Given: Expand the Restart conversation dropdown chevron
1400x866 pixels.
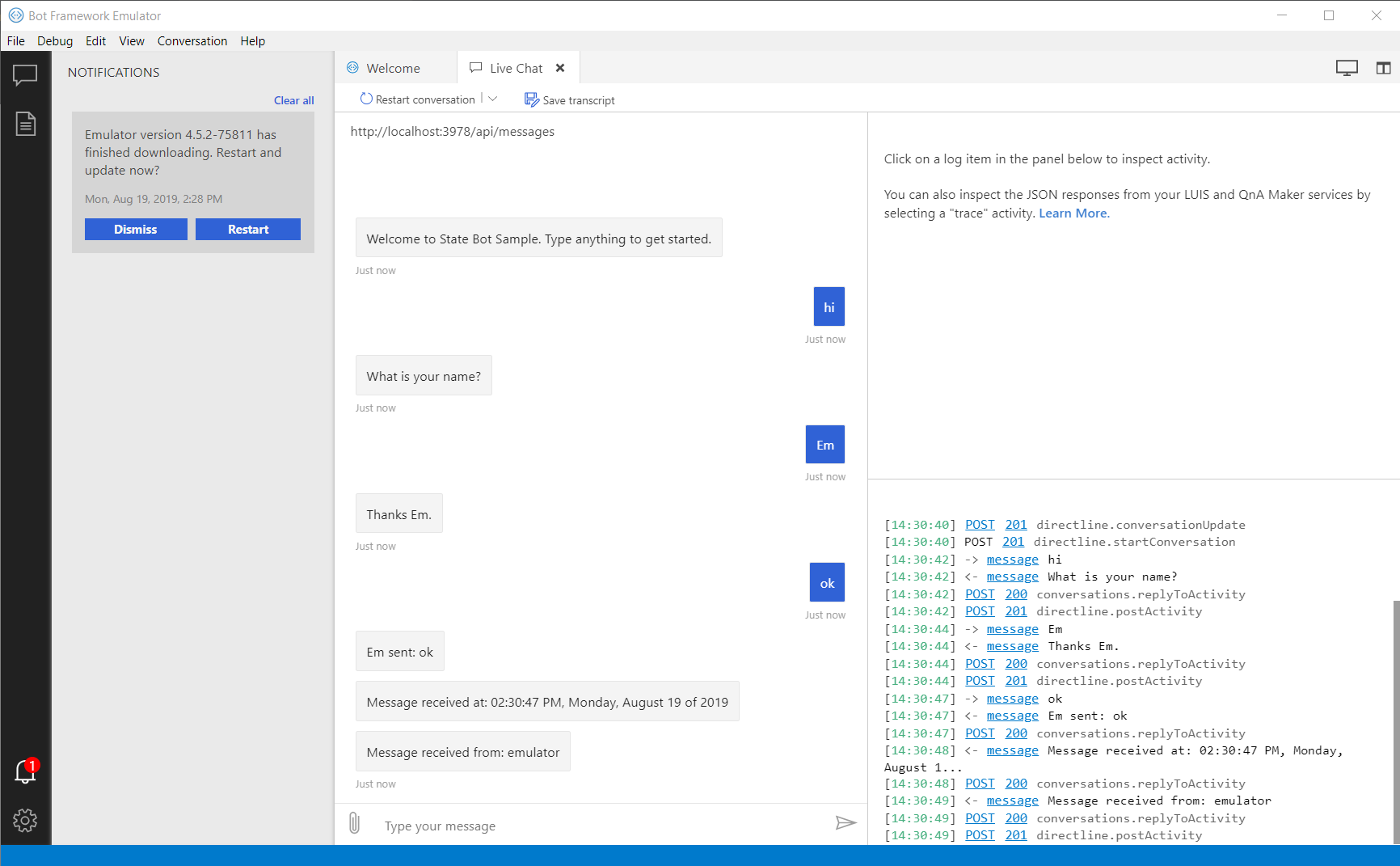Looking at the screenshot, I should [493, 98].
